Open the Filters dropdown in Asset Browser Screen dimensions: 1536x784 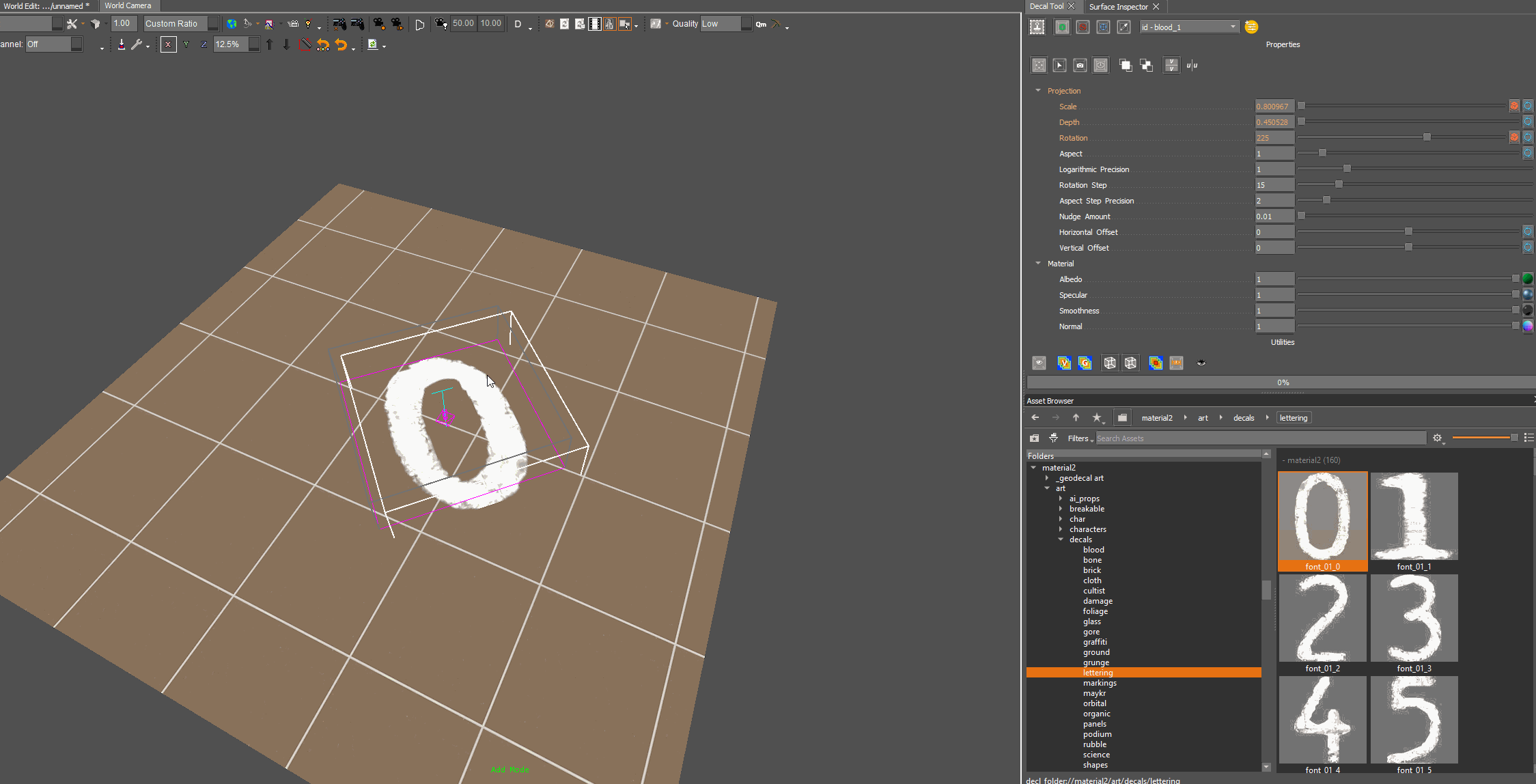pyautogui.click(x=1080, y=438)
